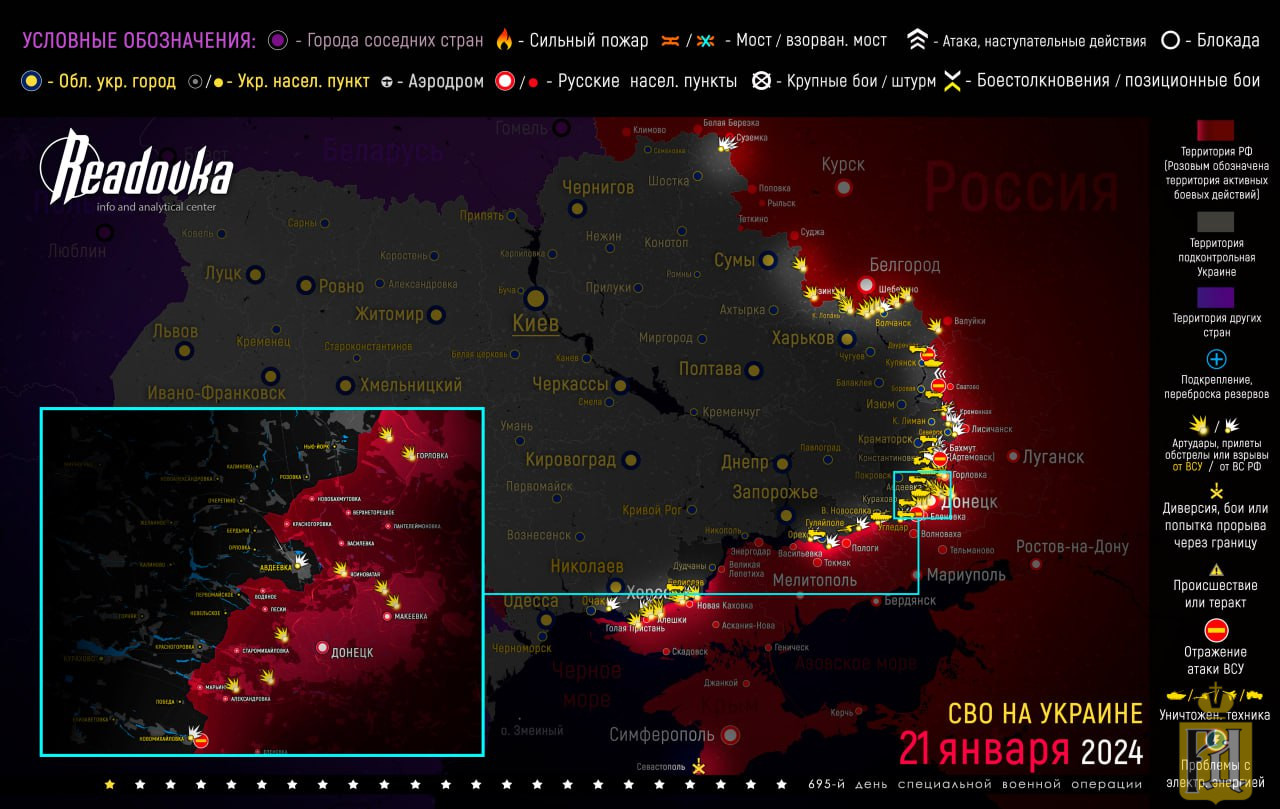Pick the purple other countries territory swatch
1280x809 pixels.
click(1216, 298)
